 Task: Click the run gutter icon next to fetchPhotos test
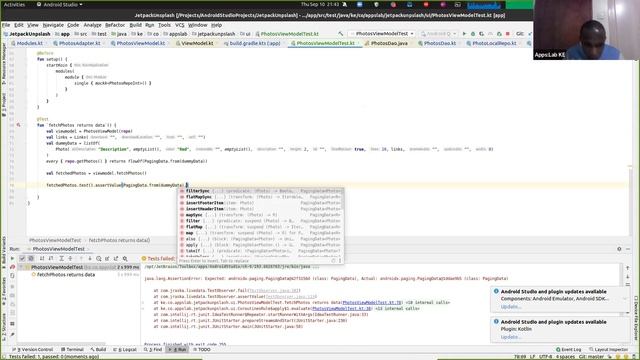18,125
